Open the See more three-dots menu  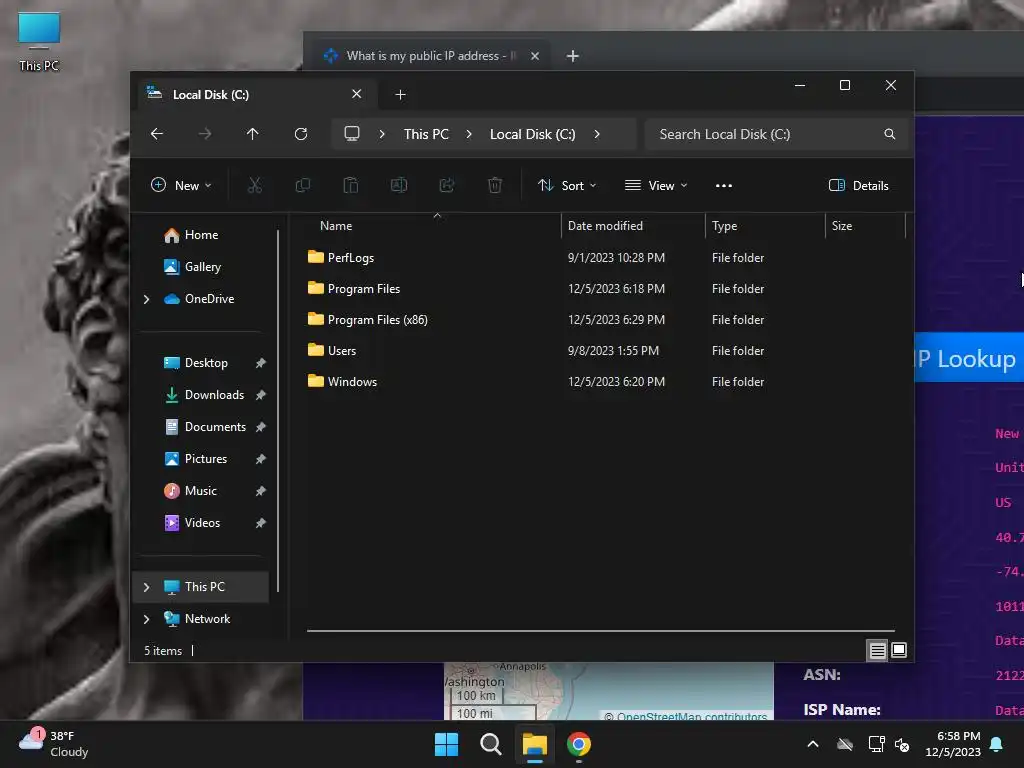[x=724, y=185]
